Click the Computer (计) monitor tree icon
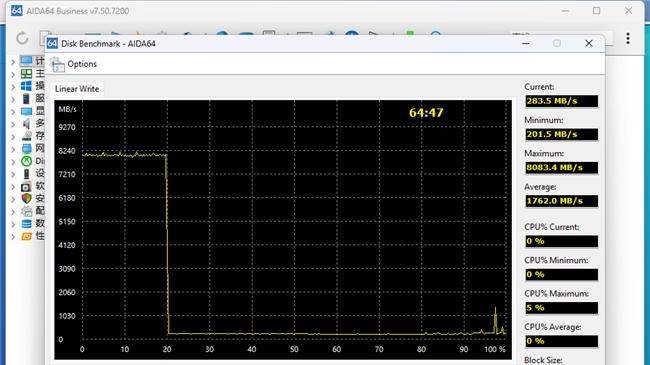The height and width of the screenshot is (365, 650). click(27, 61)
